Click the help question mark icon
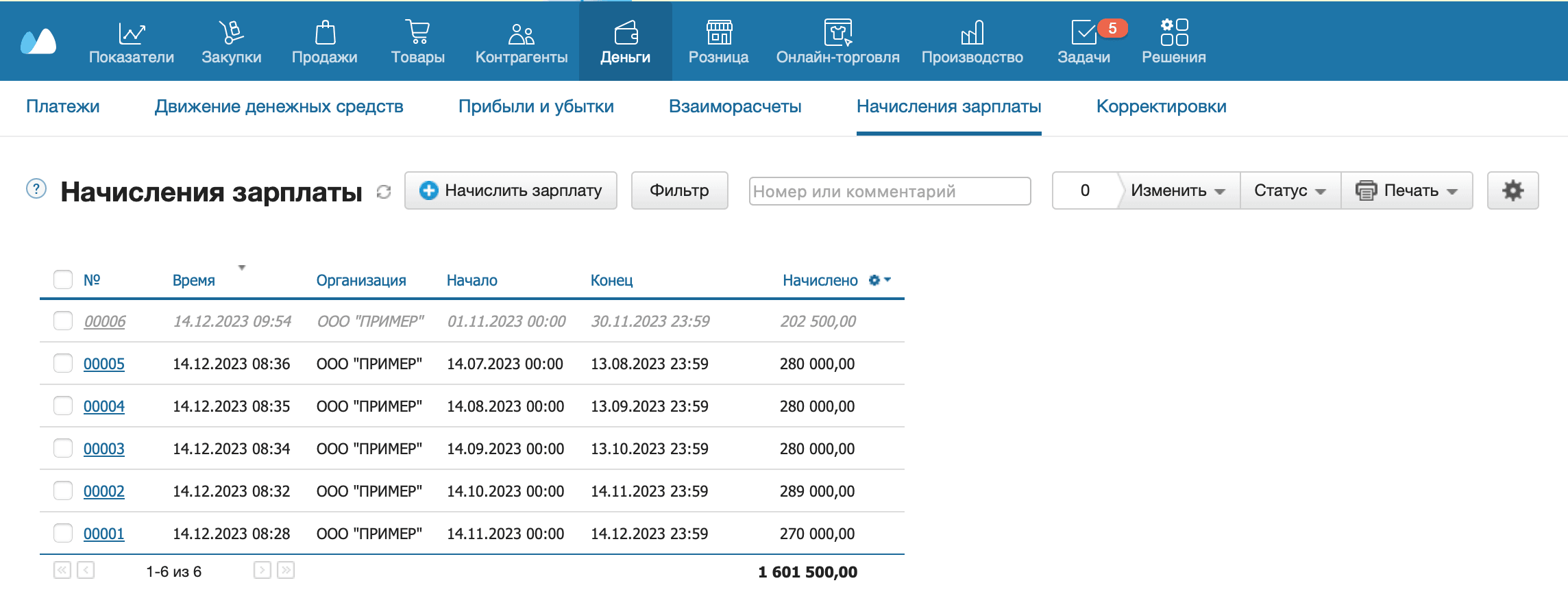This screenshot has height=596, width=1568. (x=36, y=188)
